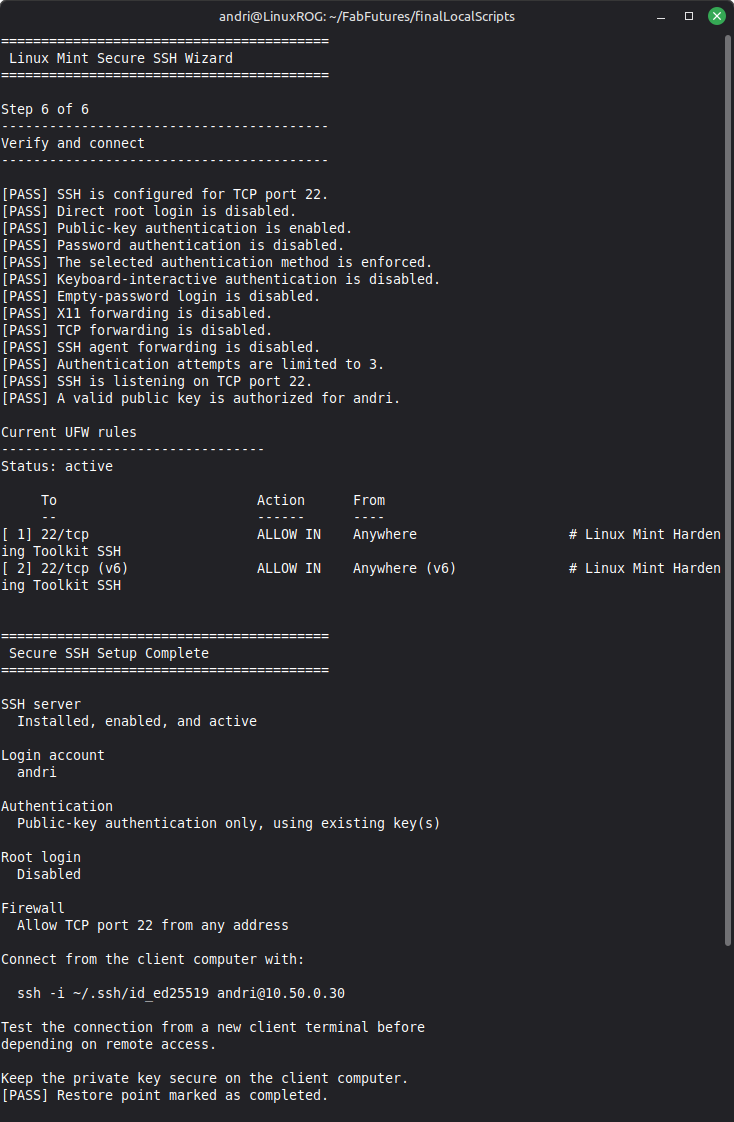Click the 'ssh -i ~/.ssh/id_ed25519 andri@10.50.0.30' command
Viewport: 734px width, 1122px height.
click(181, 993)
